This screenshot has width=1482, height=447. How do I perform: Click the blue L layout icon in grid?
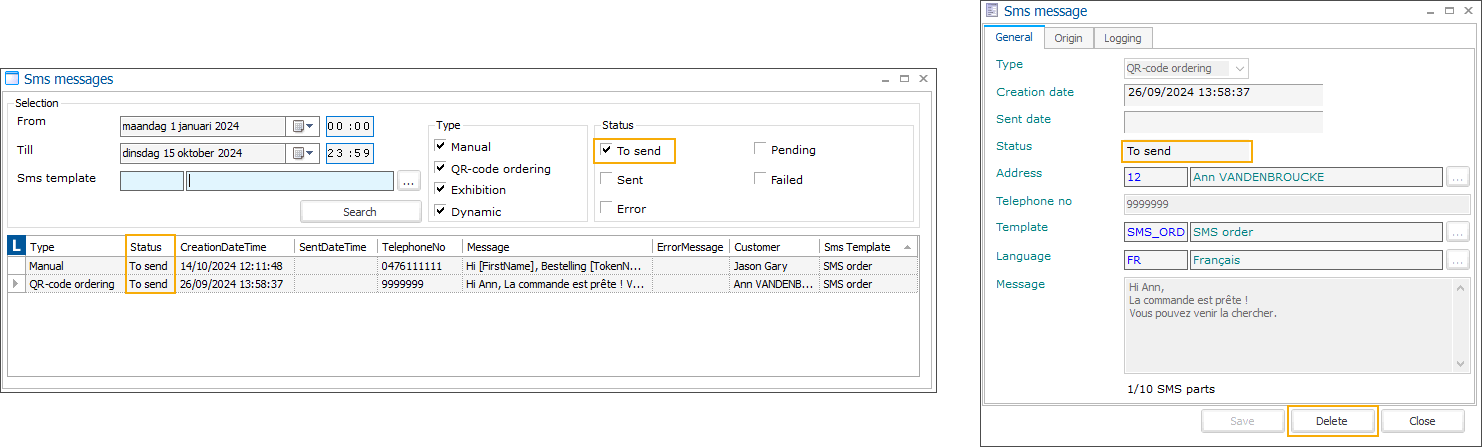point(16,246)
